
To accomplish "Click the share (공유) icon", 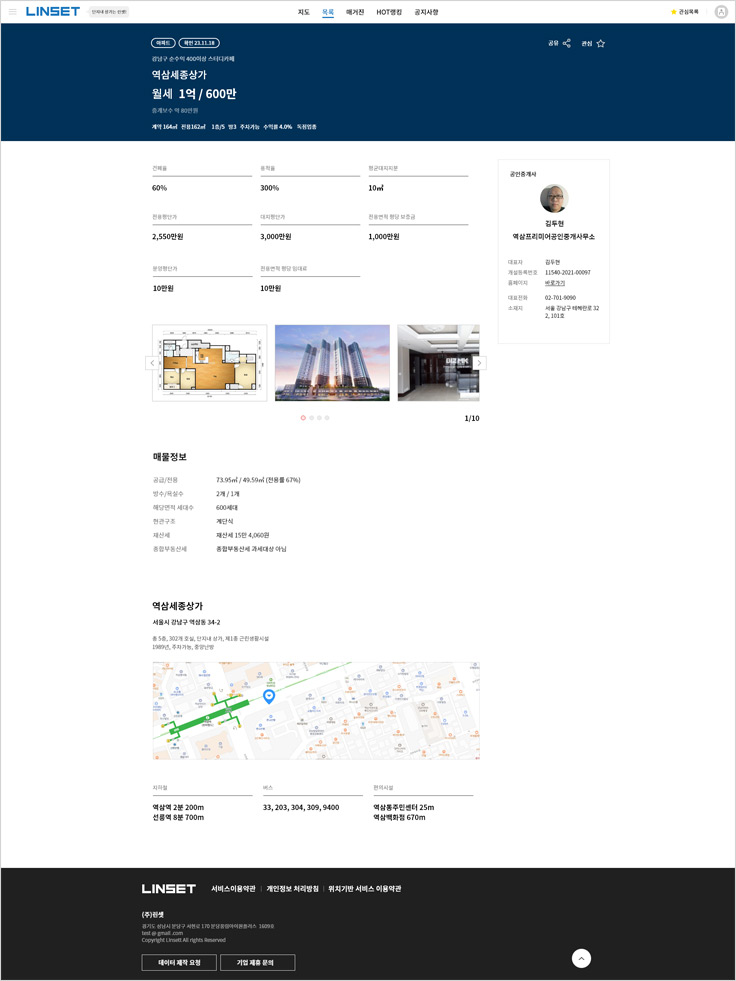I will (566, 43).
